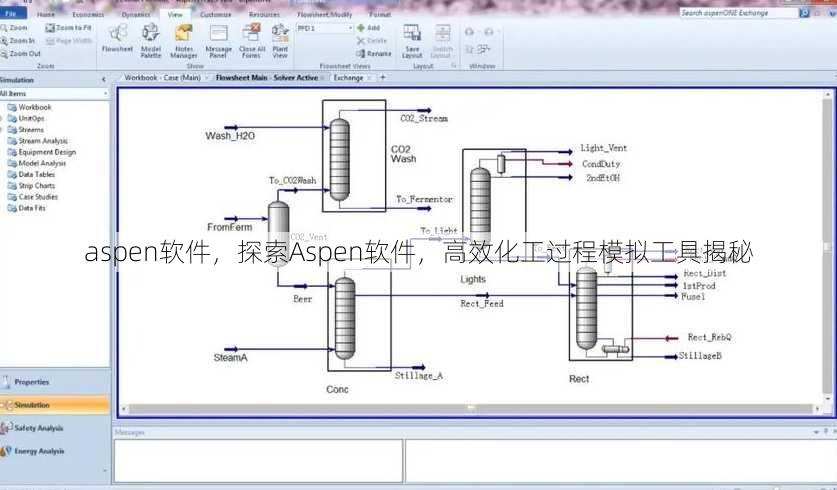This screenshot has height=490, width=837.
Task: Click the Simulation environment button
Action: click(54, 405)
